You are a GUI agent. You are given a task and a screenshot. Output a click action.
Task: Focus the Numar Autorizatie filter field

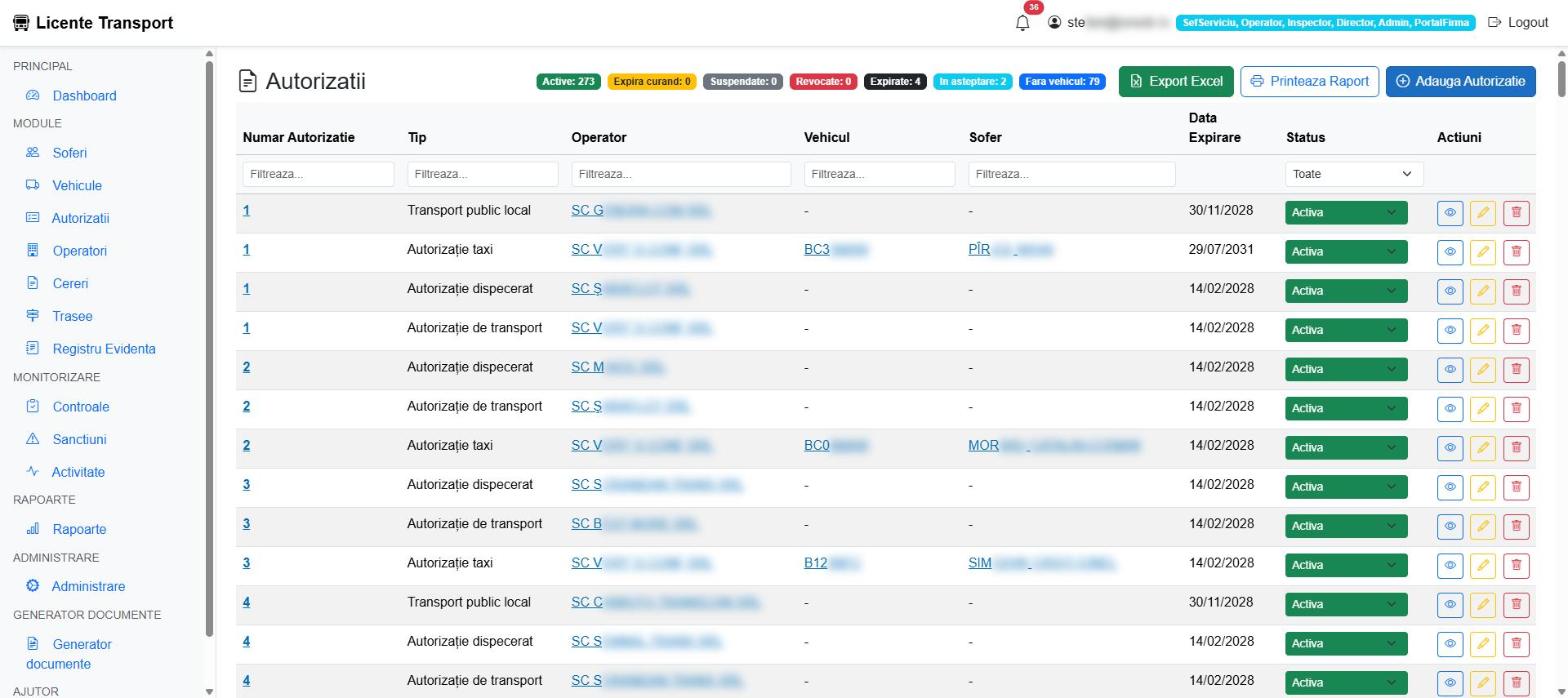tap(318, 174)
